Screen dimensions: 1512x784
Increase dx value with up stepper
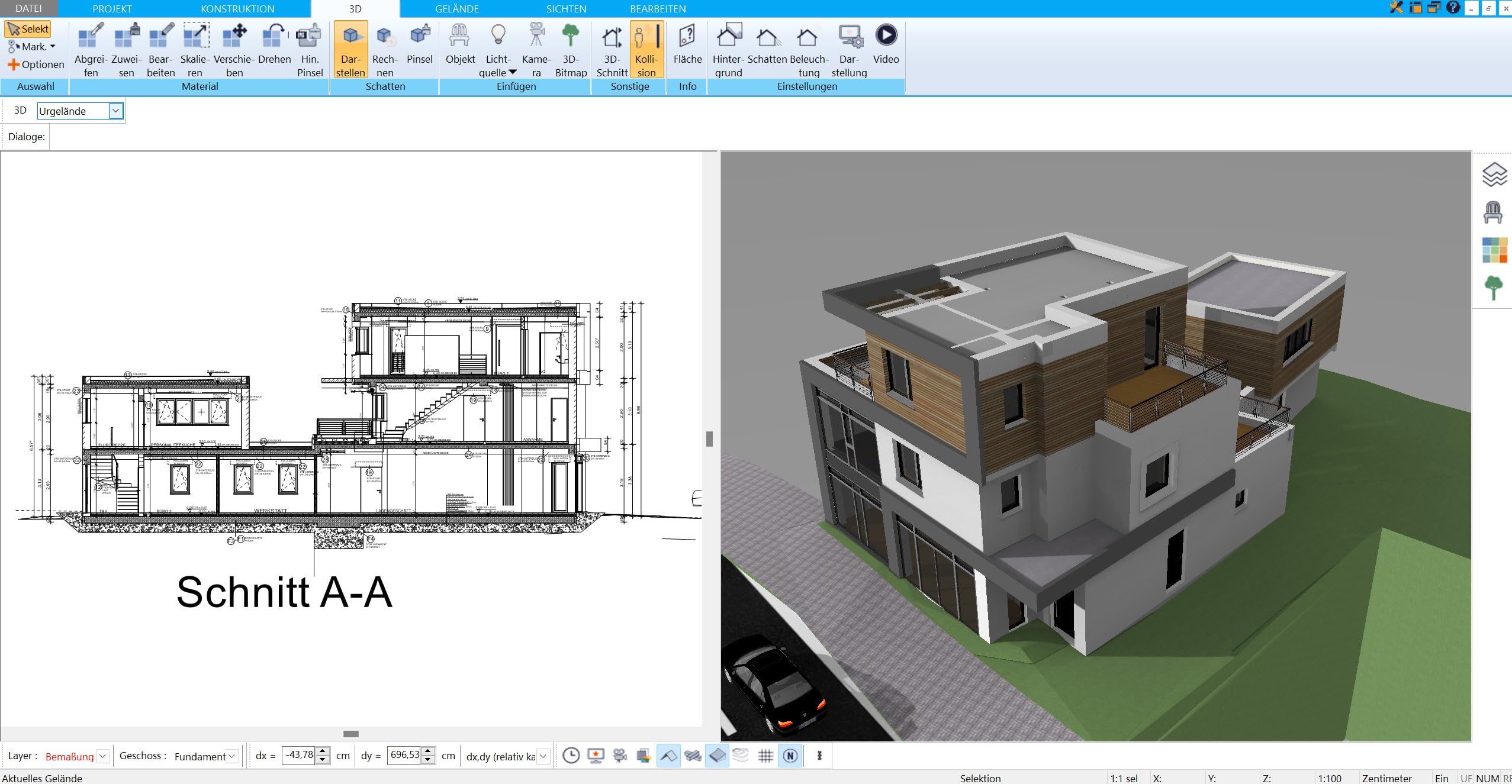click(323, 751)
